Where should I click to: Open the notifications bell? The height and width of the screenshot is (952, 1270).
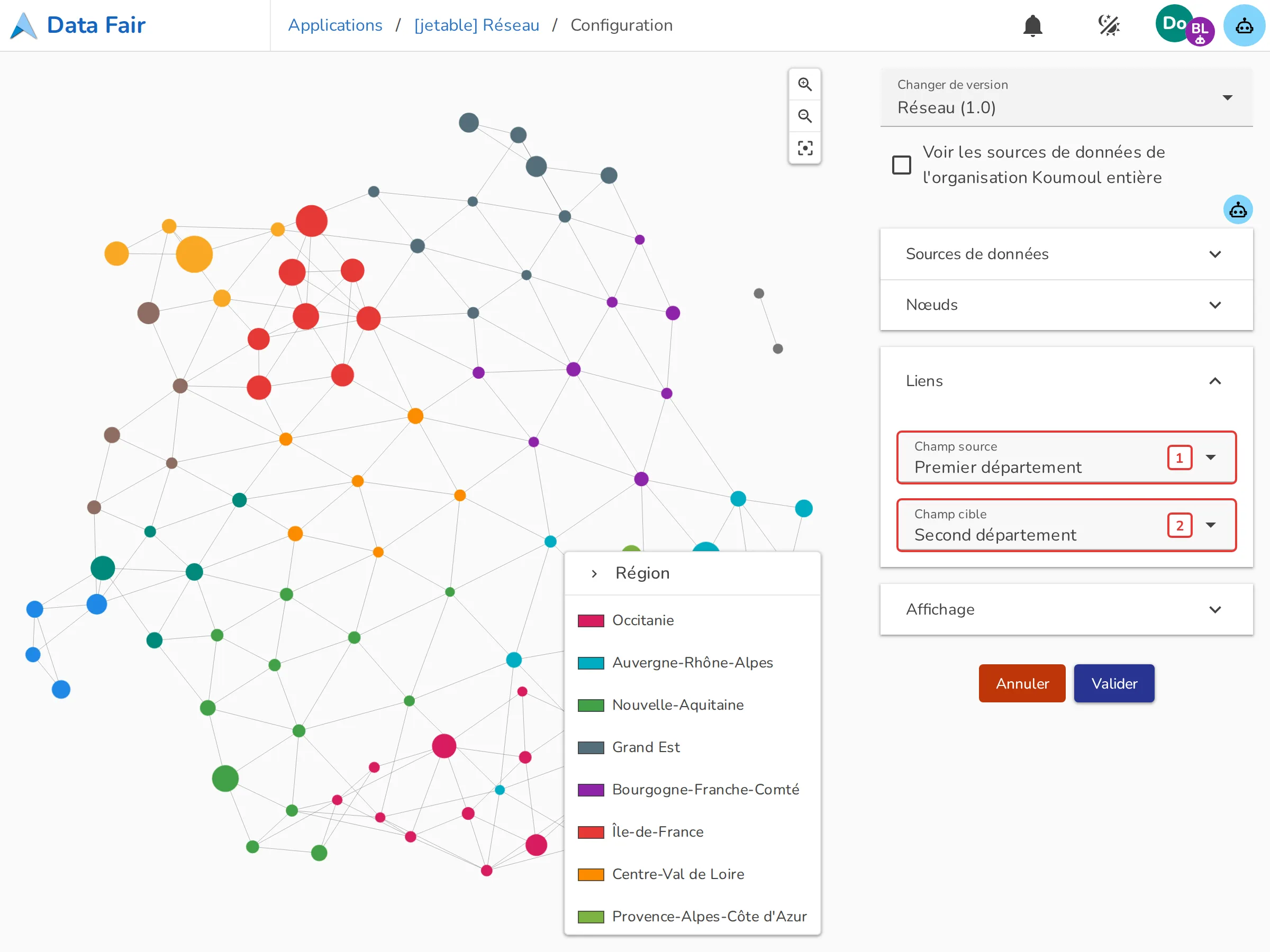(1032, 25)
